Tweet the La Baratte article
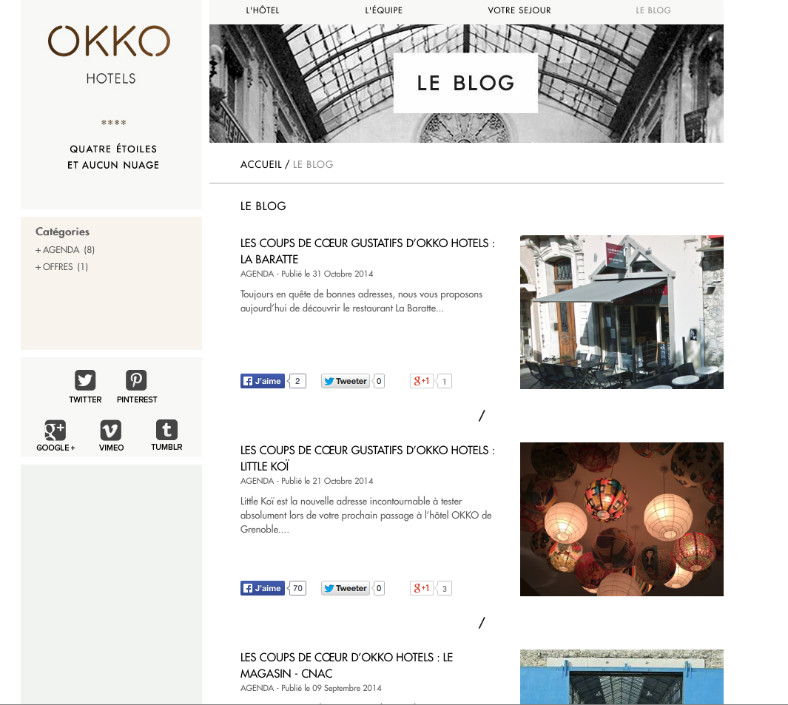This screenshot has height=705, width=788. click(345, 381)
